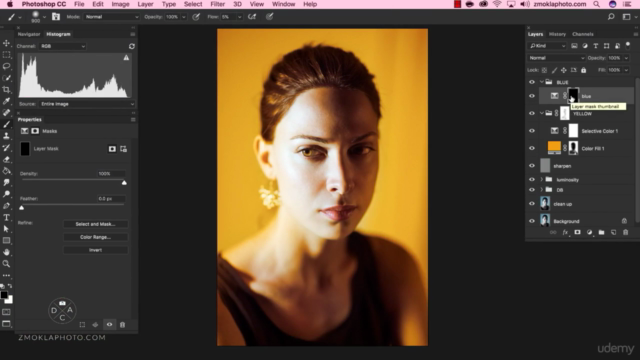The width and height of the screenshot is (640, 360).
Task: Create a new group in Layers panel
Action: pyautogui.click(x=601, y=232)
